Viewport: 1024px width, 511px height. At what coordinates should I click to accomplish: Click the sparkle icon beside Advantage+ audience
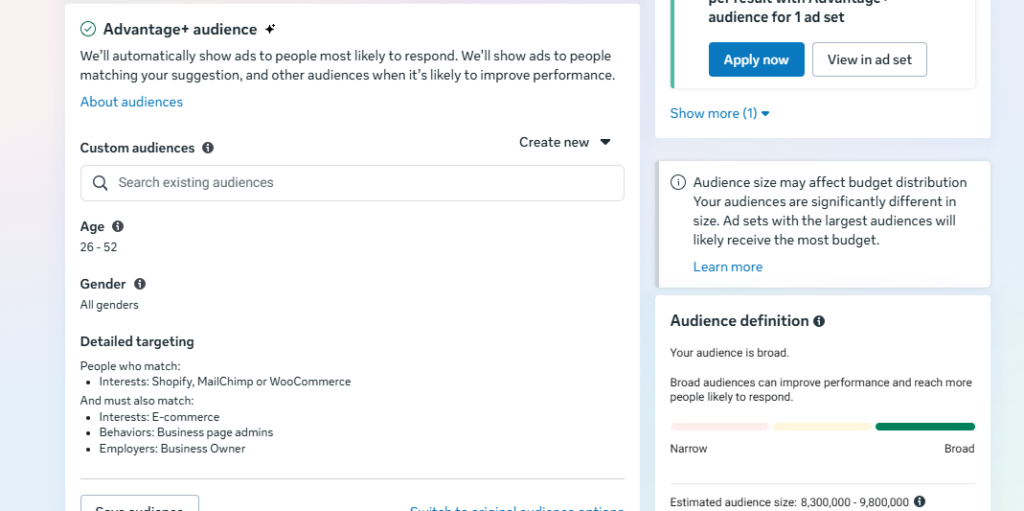point(270,29)
